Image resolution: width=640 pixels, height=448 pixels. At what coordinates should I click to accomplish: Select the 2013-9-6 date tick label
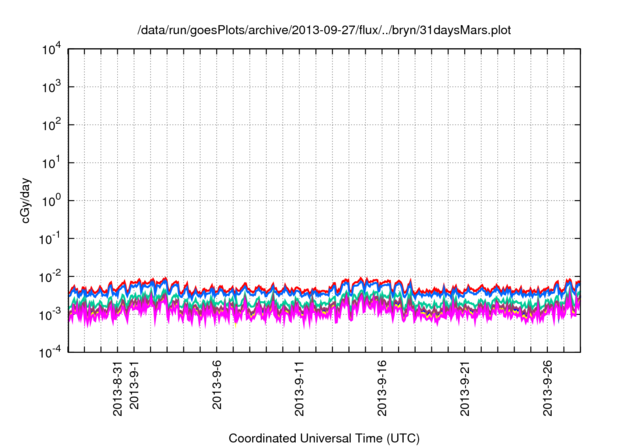[x=217, y=388]
